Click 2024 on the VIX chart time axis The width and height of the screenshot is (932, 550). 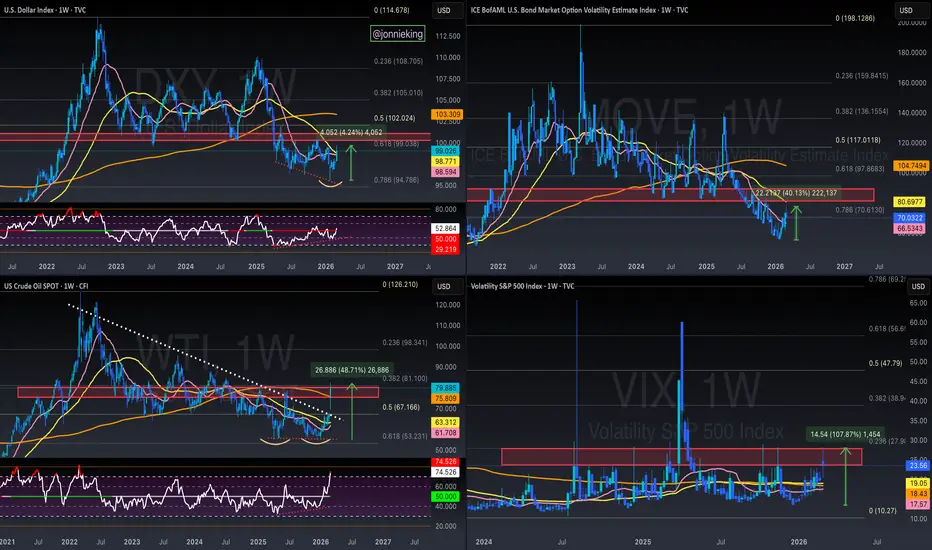(484, 542)
